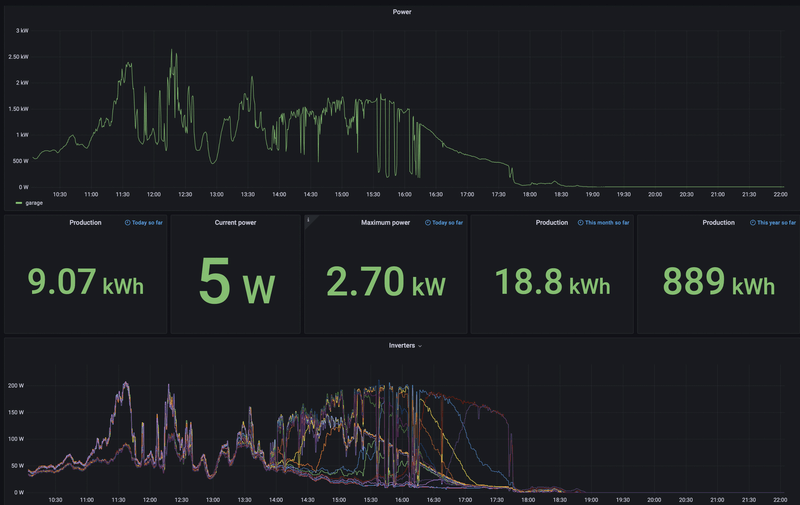The width and height of the screenshot is (800, 505).
Task: Toggle the garage series via its legend label
Action: pos(34,203)
